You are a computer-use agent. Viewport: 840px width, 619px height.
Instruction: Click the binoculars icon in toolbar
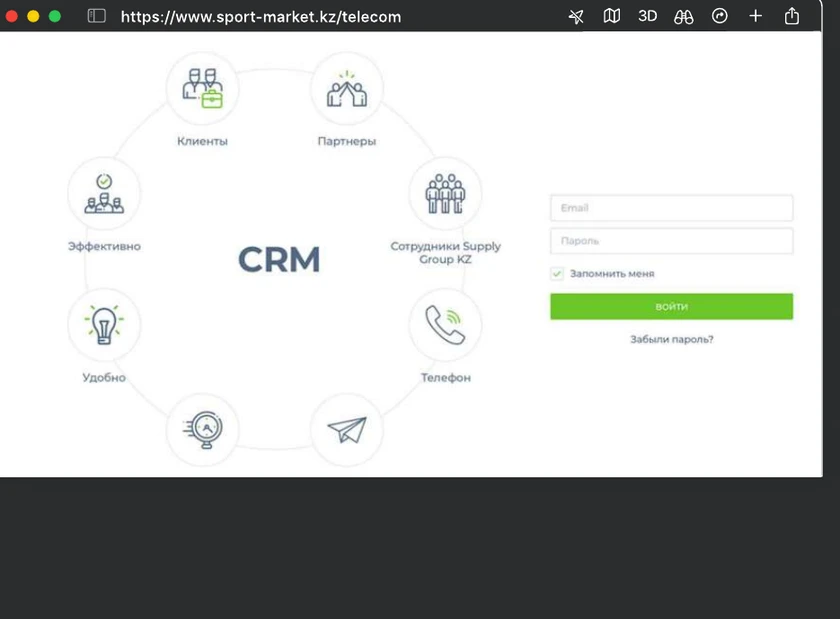[684, 17]
